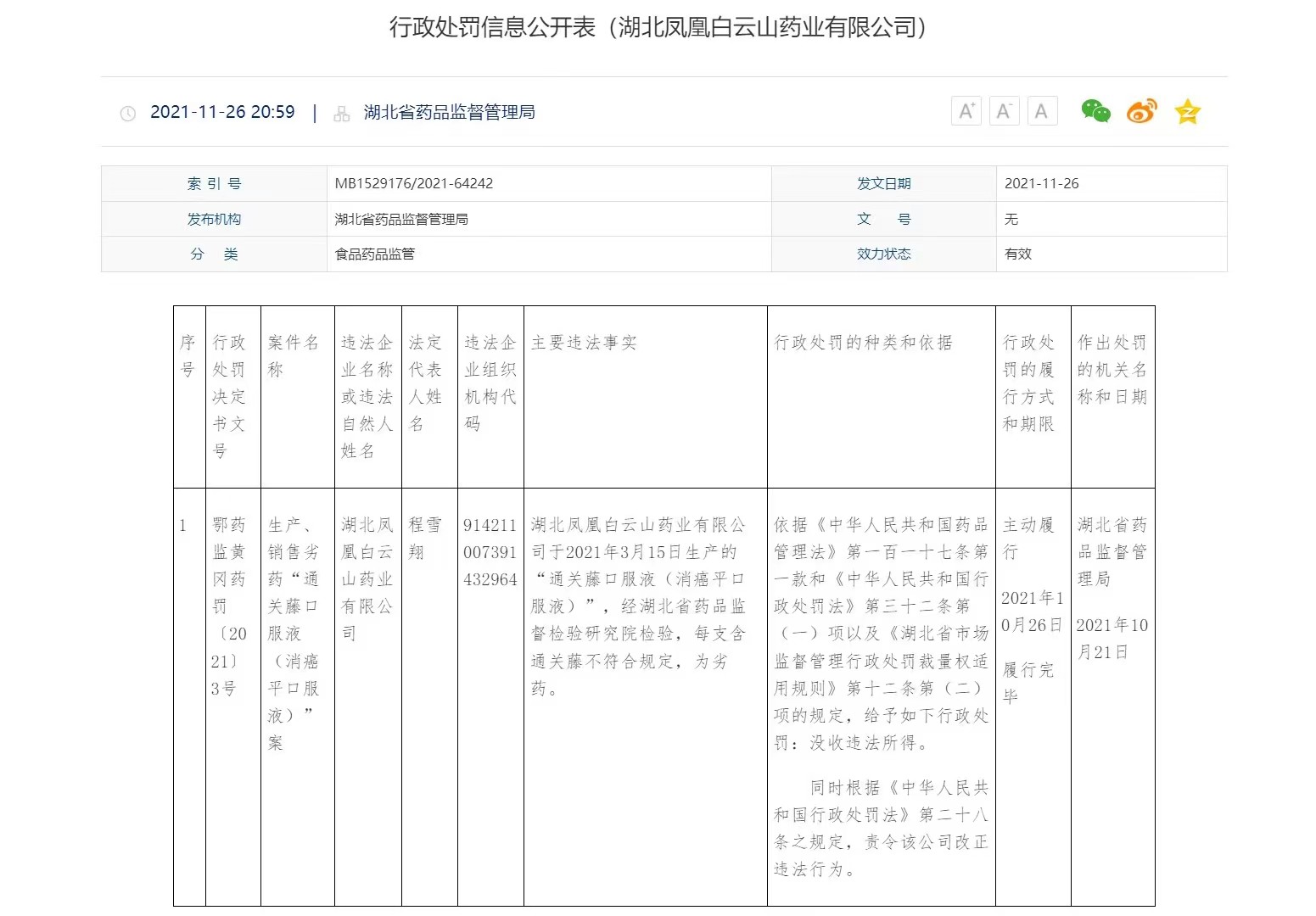Select category value 食品药品监管

click(x=375, y=254)
